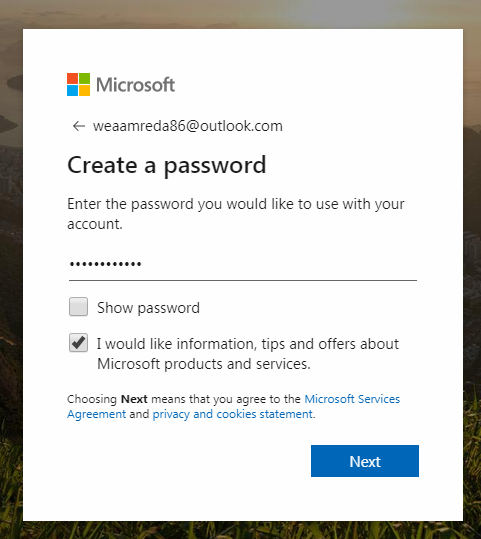
Task: Click the masked password dots
Action: [105, 264]
